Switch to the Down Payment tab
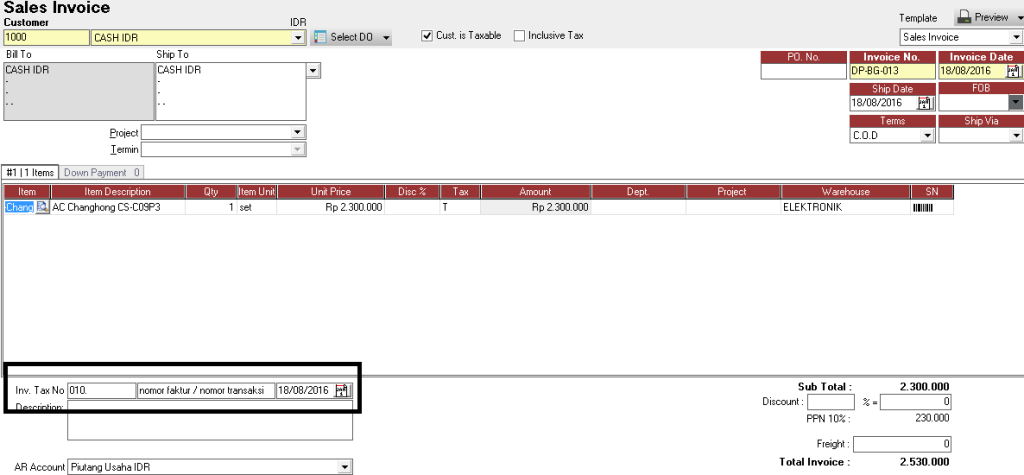This screenshot has width=1024, height=475. coord(102,172)
